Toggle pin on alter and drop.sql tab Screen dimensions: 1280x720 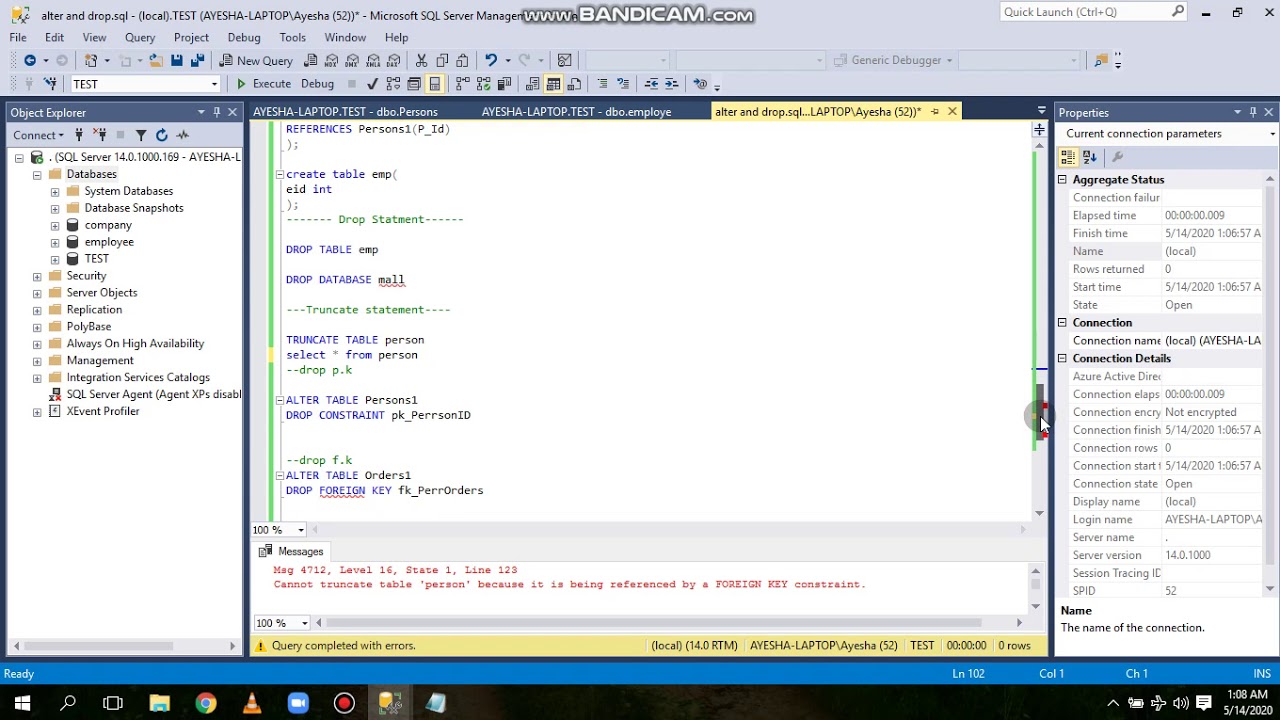point(936,112)
